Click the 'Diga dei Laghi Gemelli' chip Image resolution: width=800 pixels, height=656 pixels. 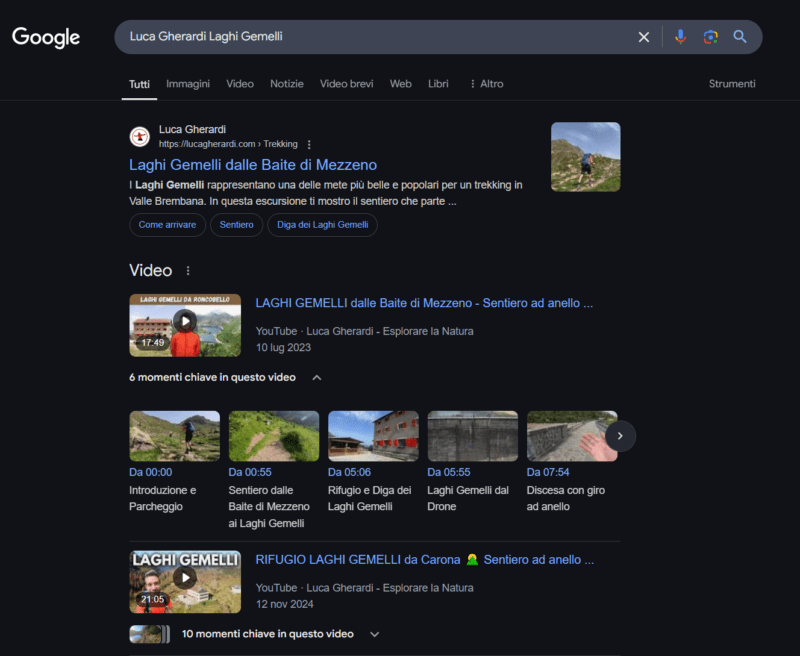tap(322, 225)
